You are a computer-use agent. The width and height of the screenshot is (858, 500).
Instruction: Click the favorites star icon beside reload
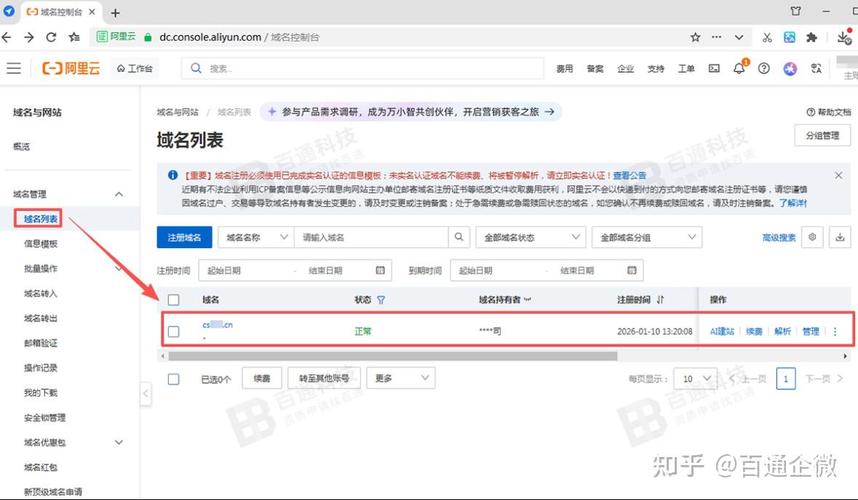pyautogui.click(x=74, y=37)
